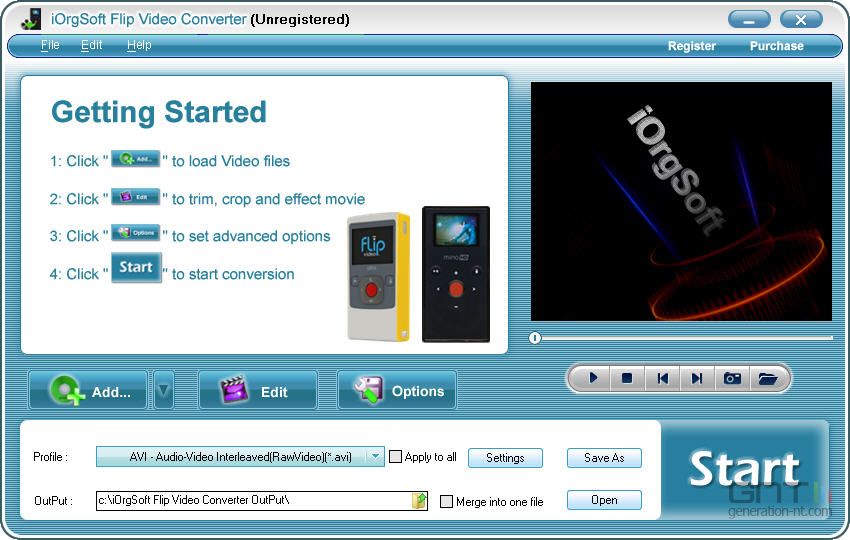Click the large Start conversion button
The image size is (850, 540).
[745, 470]
